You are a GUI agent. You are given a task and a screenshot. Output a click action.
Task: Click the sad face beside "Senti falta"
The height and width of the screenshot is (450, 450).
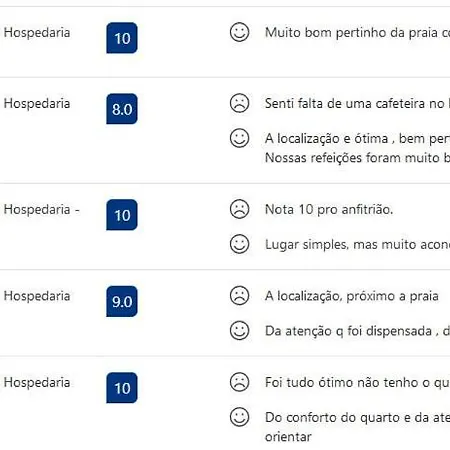(239, 103)
